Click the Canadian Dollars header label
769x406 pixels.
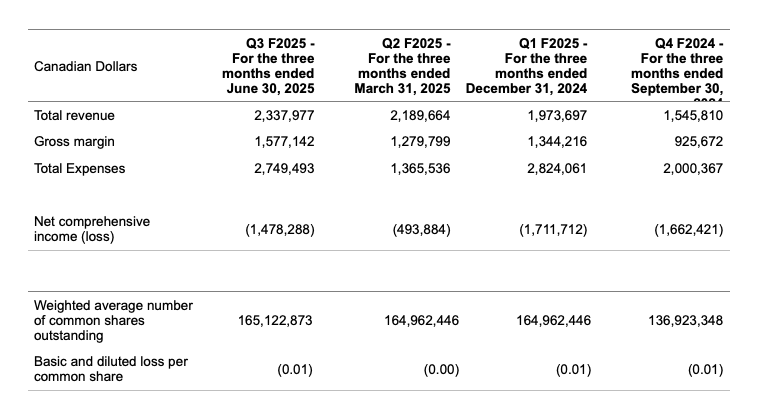coord(86,67)
